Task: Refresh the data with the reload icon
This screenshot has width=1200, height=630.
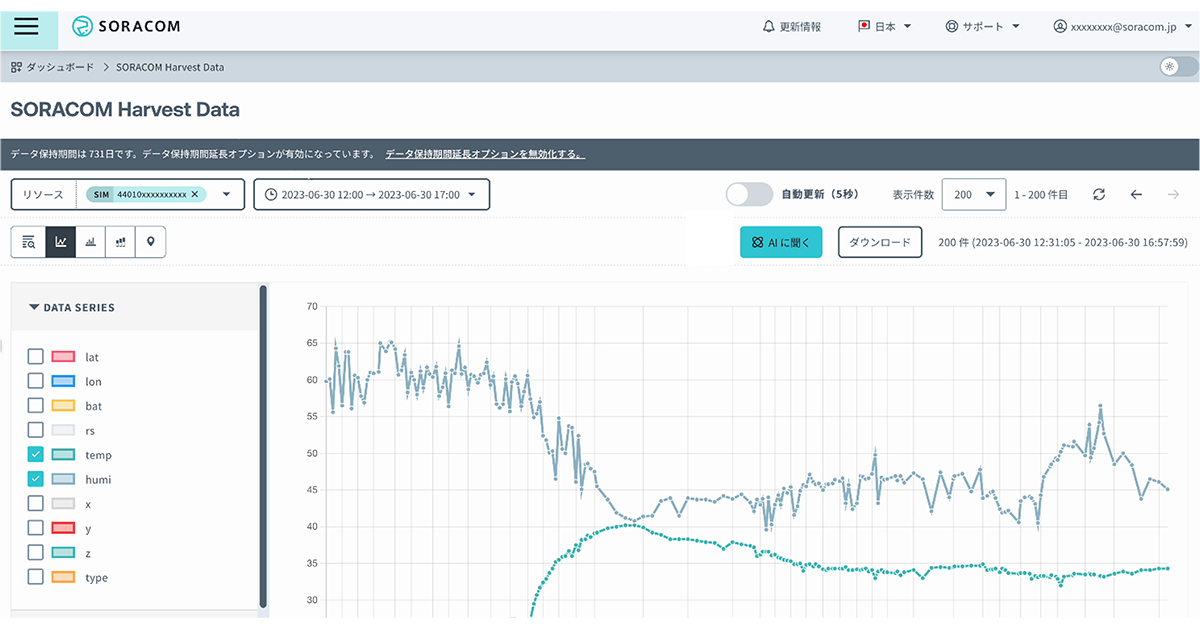Action: (1099, 194)
